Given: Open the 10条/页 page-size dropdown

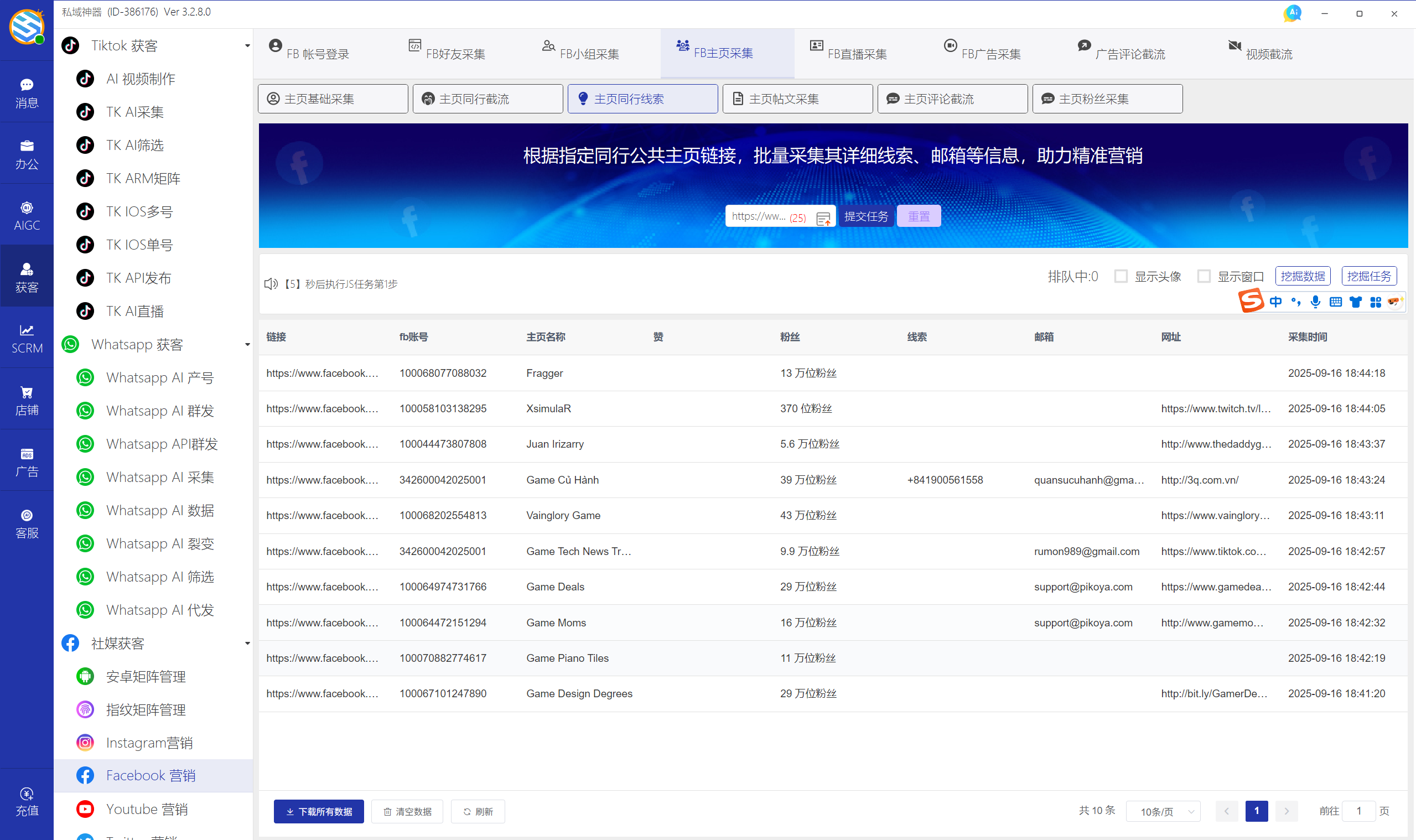Looking at the screenshot, I should click(x=1163, y=811).
